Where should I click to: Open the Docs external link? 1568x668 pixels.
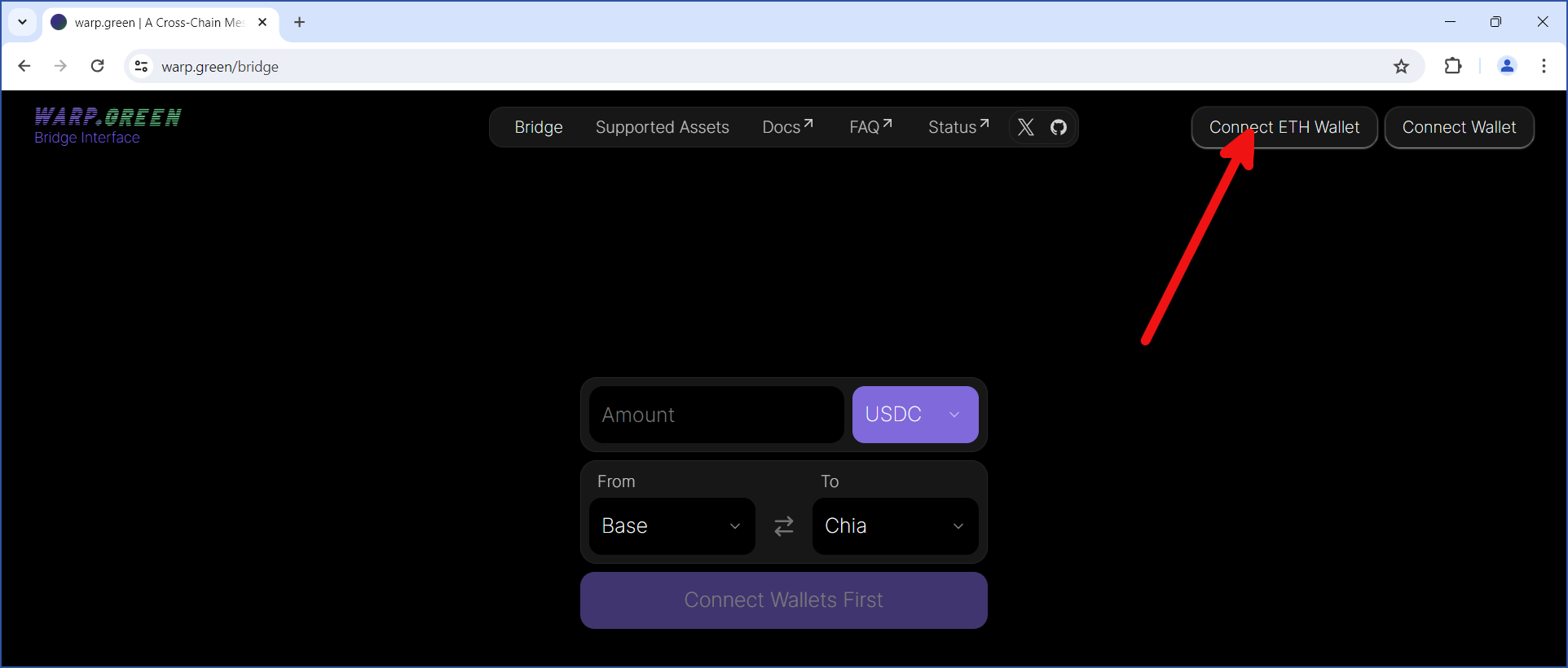tap(787, 127)
